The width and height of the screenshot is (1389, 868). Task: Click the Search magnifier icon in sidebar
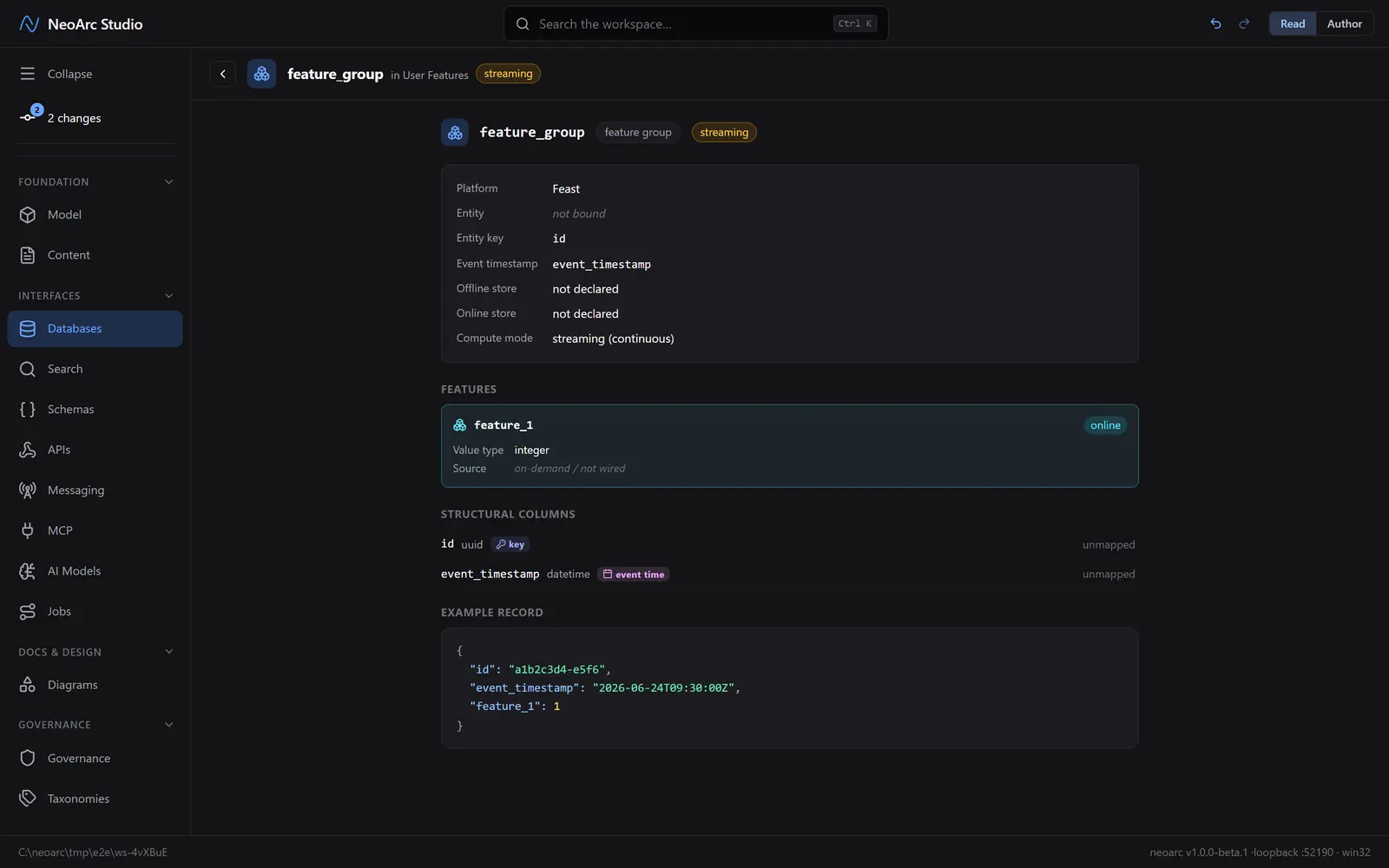[x=28, y=369]
